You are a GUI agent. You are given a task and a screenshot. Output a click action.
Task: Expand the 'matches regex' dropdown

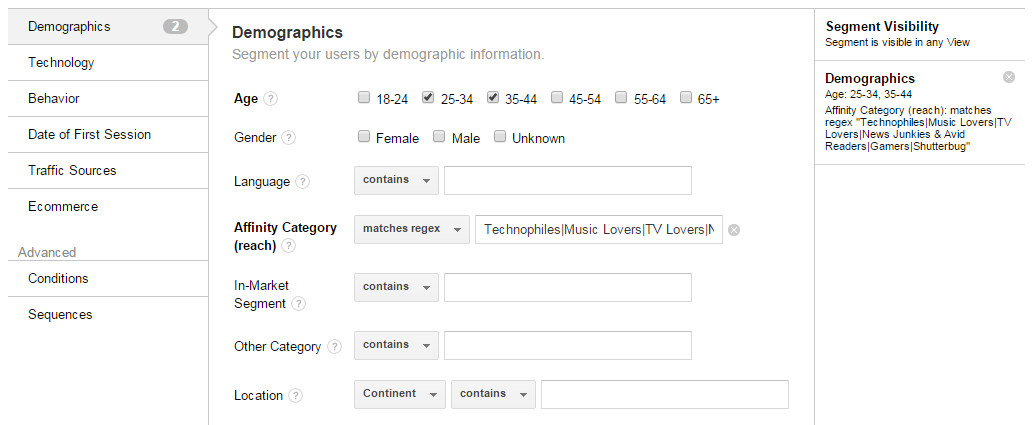411,229
